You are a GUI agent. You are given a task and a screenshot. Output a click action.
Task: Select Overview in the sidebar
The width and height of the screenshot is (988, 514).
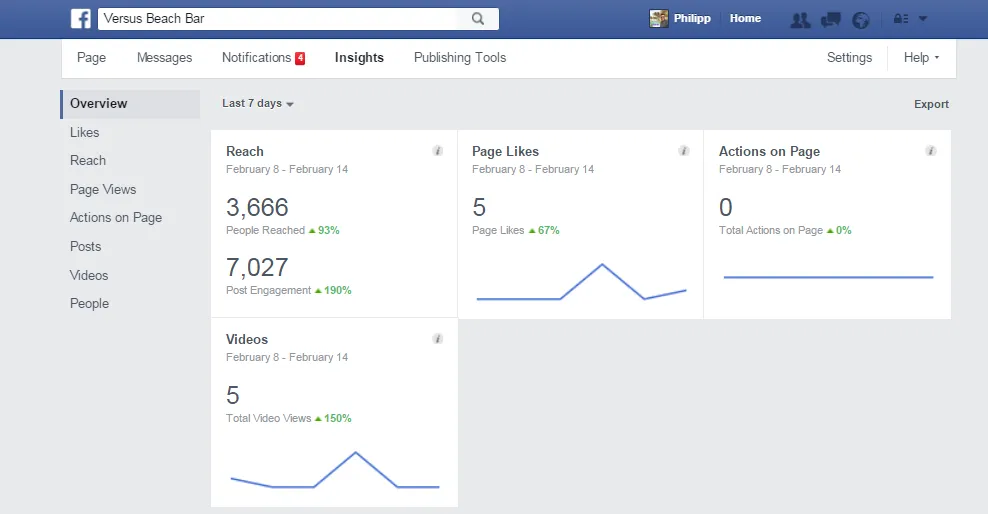[x=130, y=104]
